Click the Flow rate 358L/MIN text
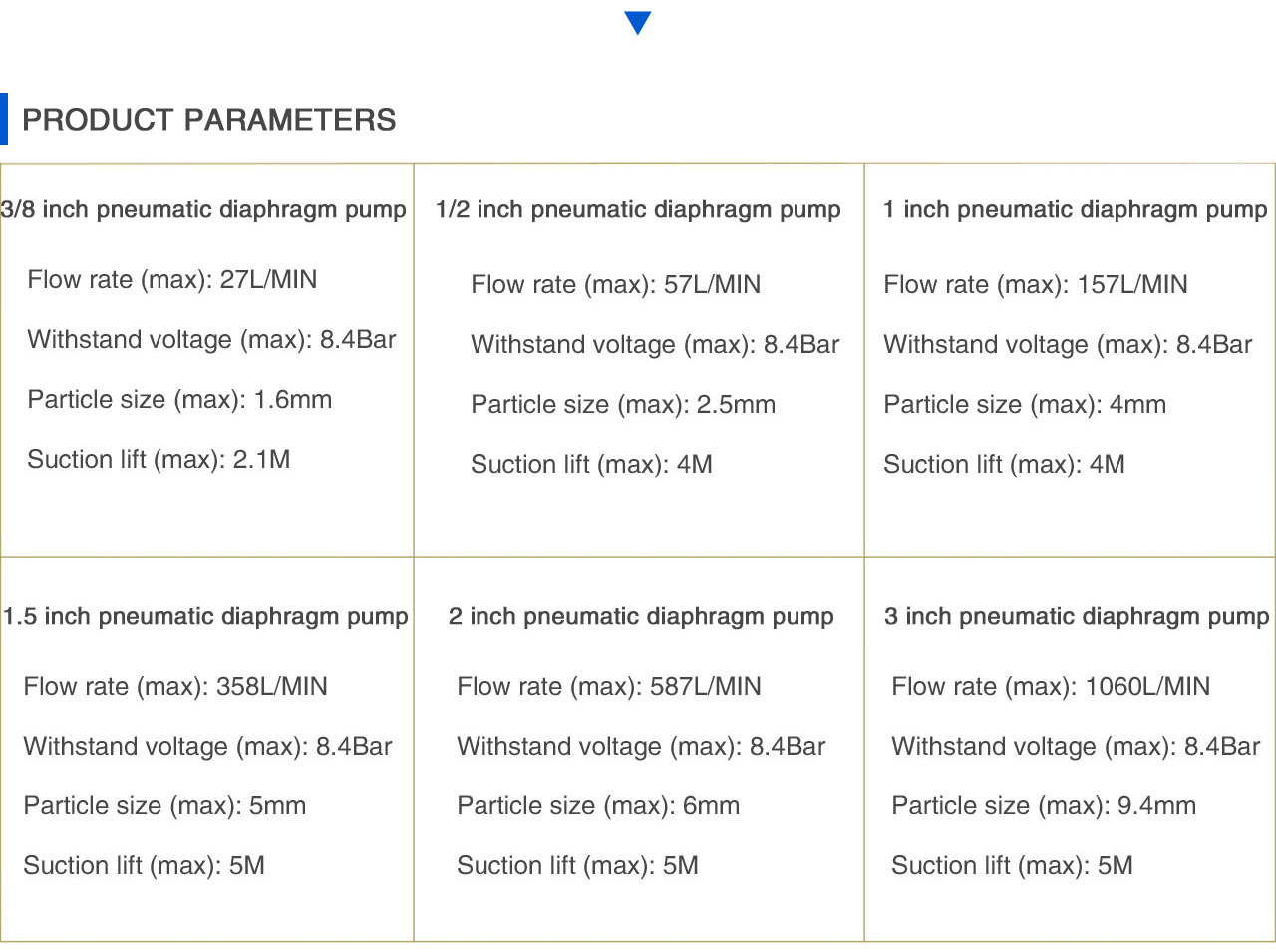Image resolution: width=1276 pixels, height=952 pixels. (175, 687)
